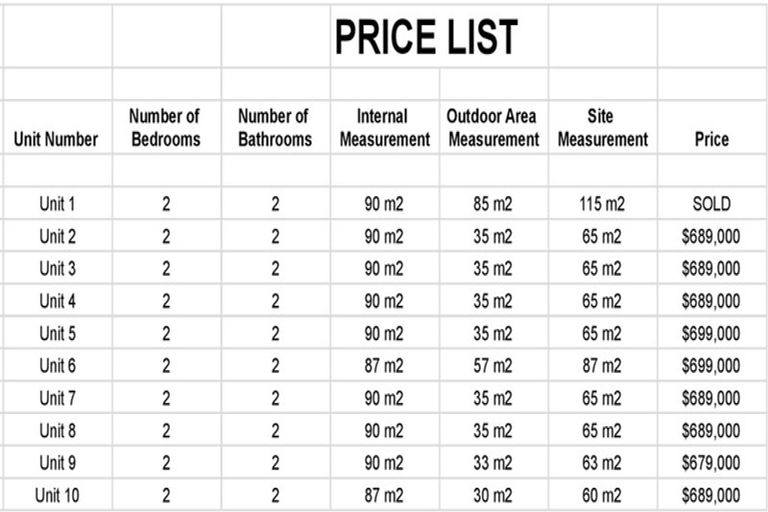The width and height of the screenshot is (768, 512).
Task: Select the Unit 1 cell
Action: click(x=56, y=204)
